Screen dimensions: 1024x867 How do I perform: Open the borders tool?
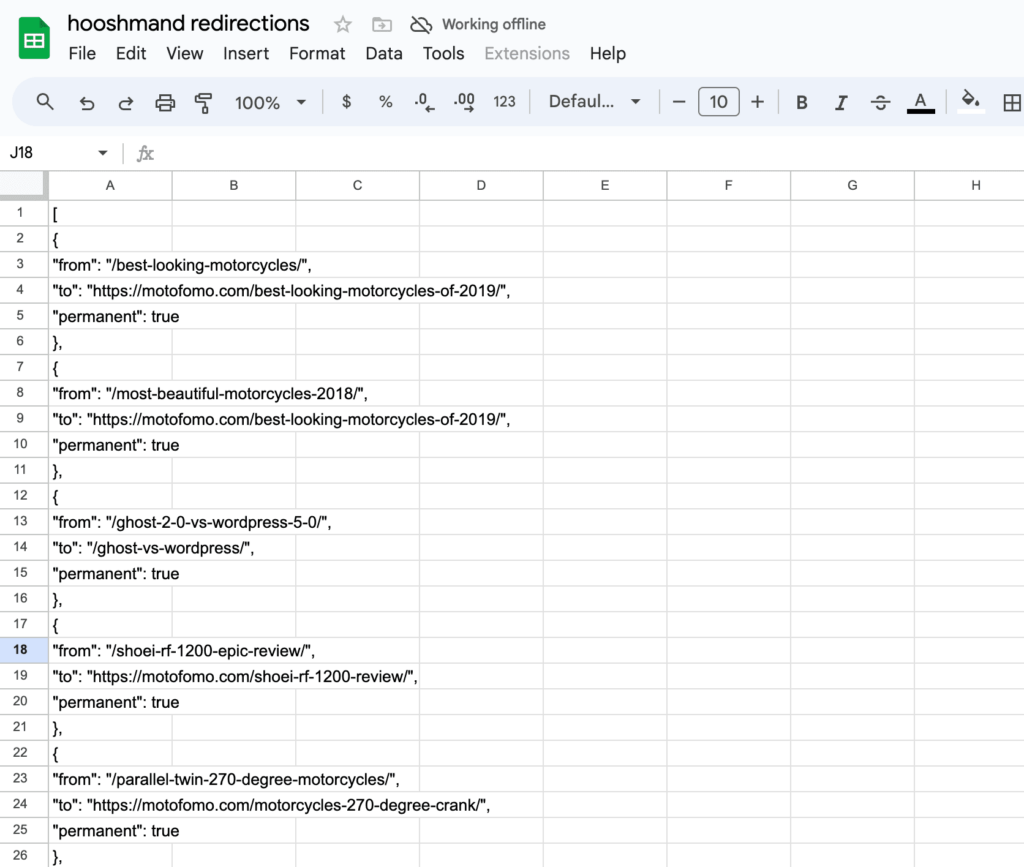click(1012, 102)
